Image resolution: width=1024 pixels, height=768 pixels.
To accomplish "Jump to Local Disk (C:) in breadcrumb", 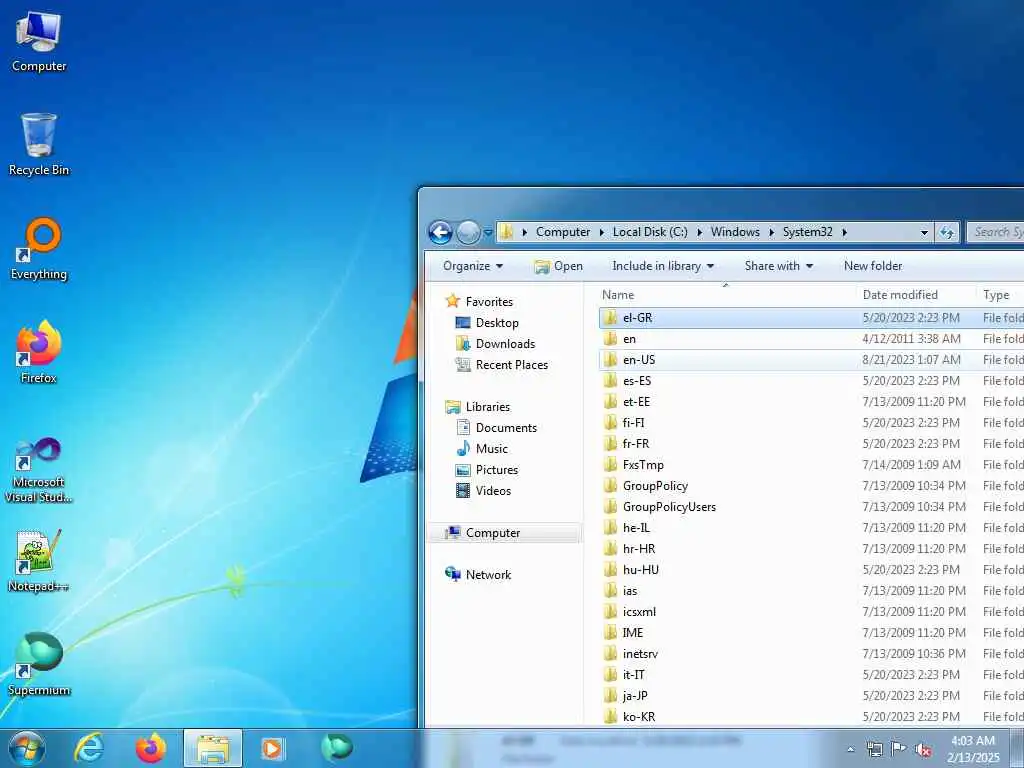I will (650, 232).
